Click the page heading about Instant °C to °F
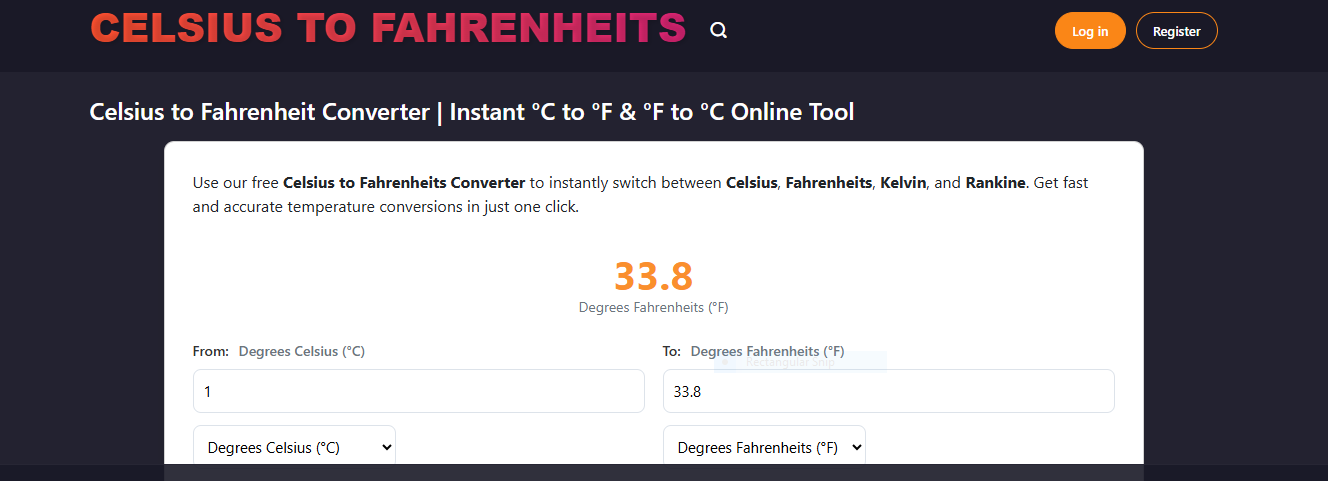1328x481 pixels. point(472,112)
